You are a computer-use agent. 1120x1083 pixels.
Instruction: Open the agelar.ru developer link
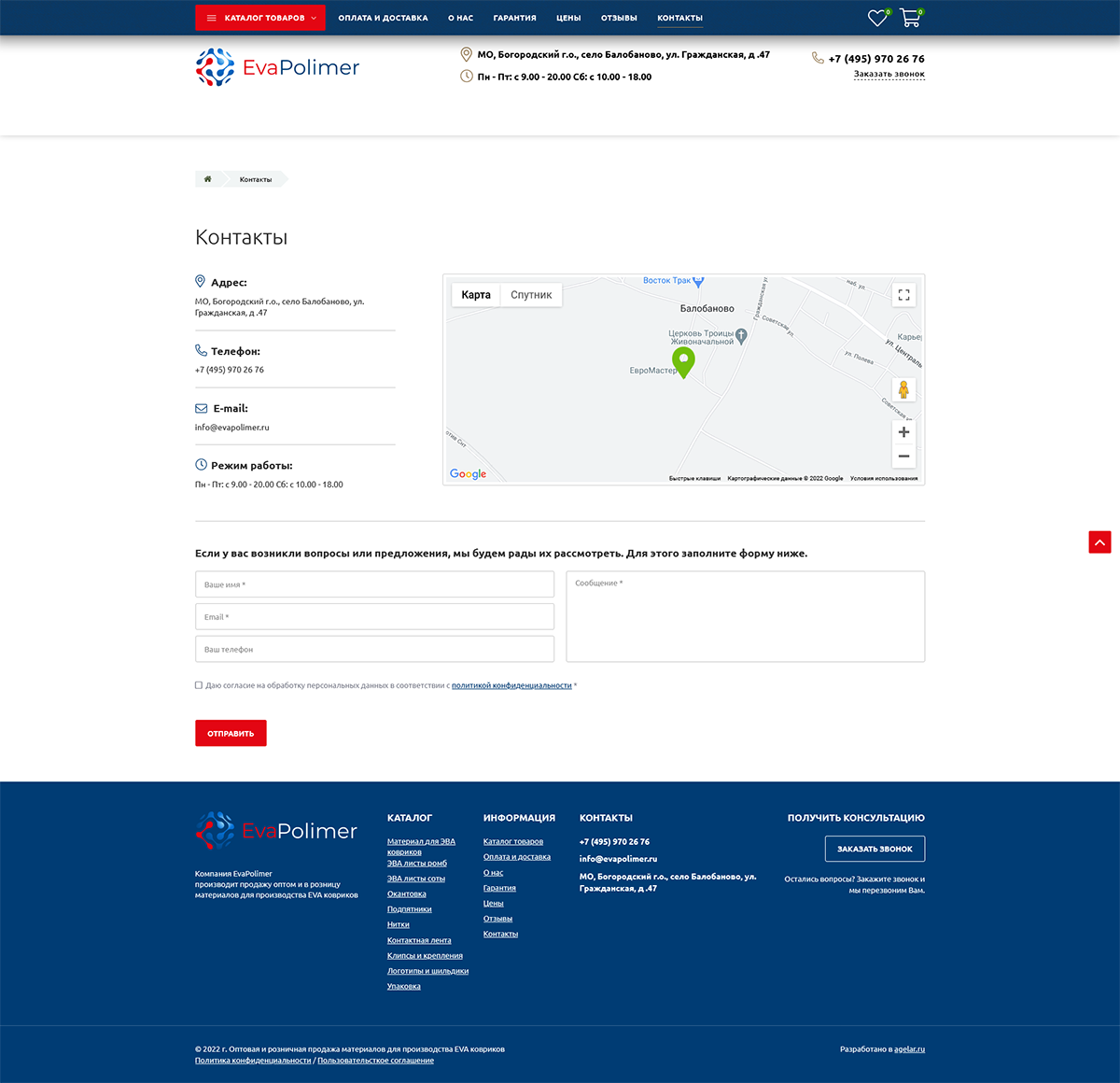909,1049
